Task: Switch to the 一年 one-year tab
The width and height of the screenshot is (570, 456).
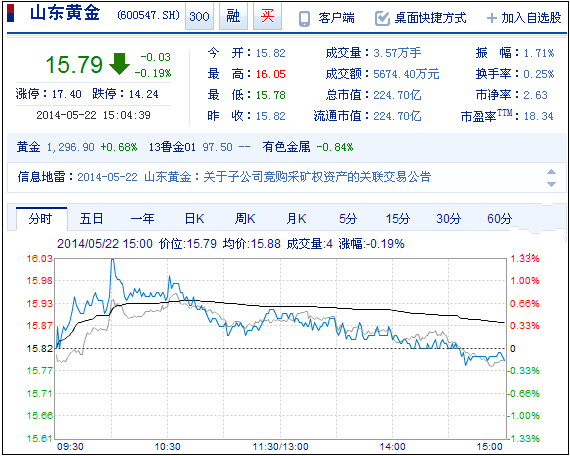Action: click(x=142, y=219)
